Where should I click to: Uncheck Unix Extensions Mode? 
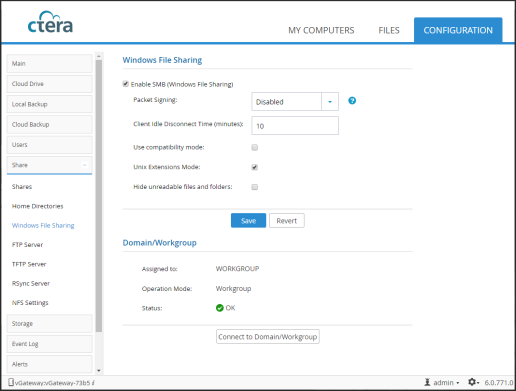(x=255, y=167)
